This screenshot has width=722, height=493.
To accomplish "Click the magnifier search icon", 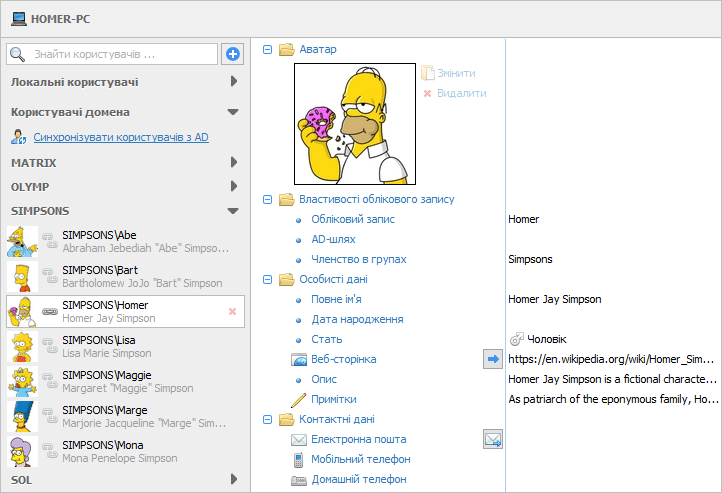I will pyautogui.click(x=17, y=54).
